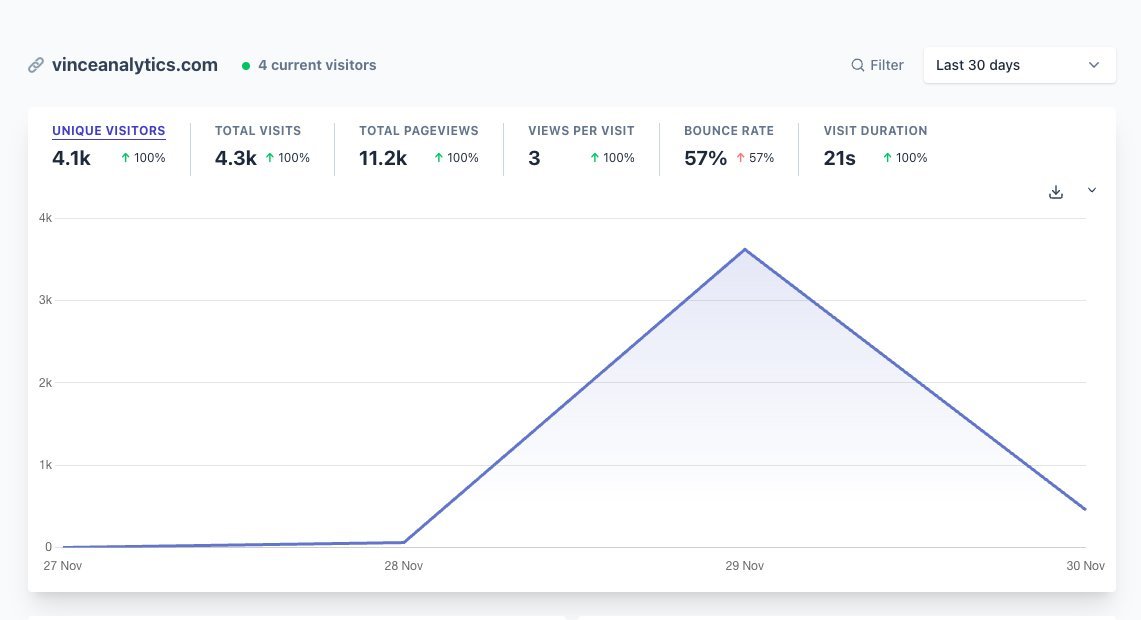Switch the chart to Bounce Rate
This screenshot has height=620, width=1141.
pyautogui.click(x=728, y=131)
